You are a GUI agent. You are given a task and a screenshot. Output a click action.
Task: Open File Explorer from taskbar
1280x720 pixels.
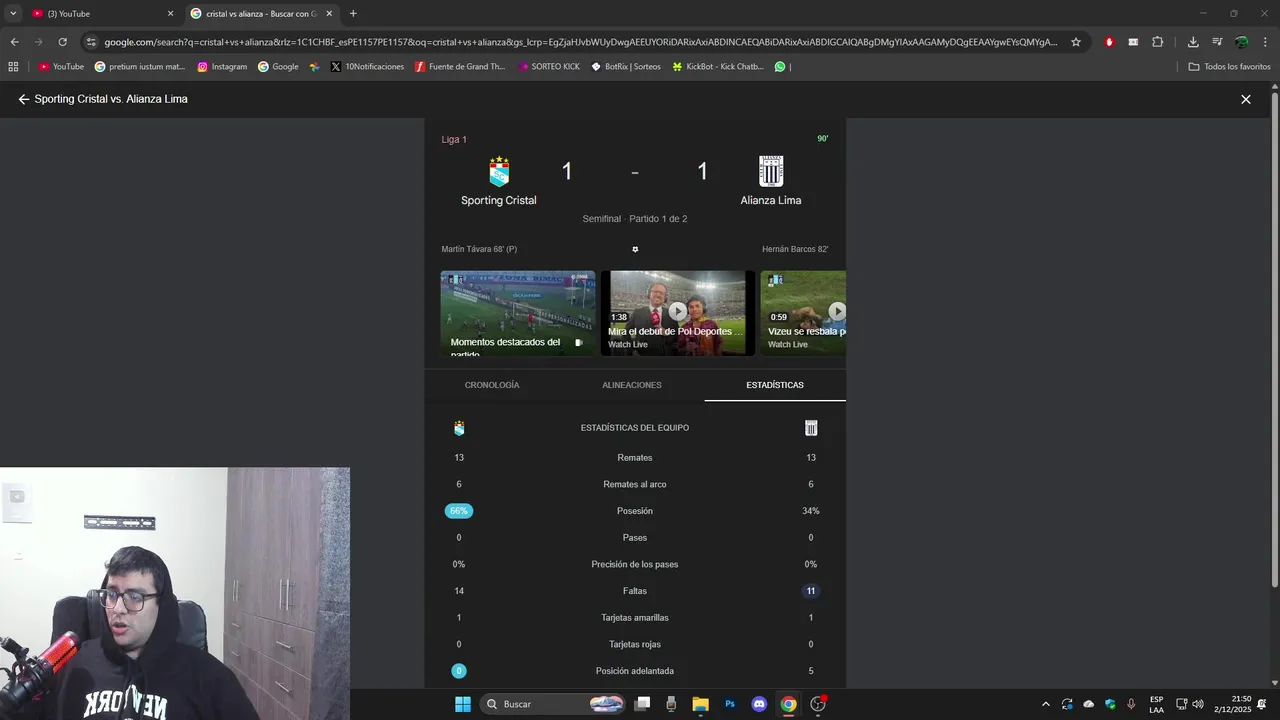[x=700, y=704]
